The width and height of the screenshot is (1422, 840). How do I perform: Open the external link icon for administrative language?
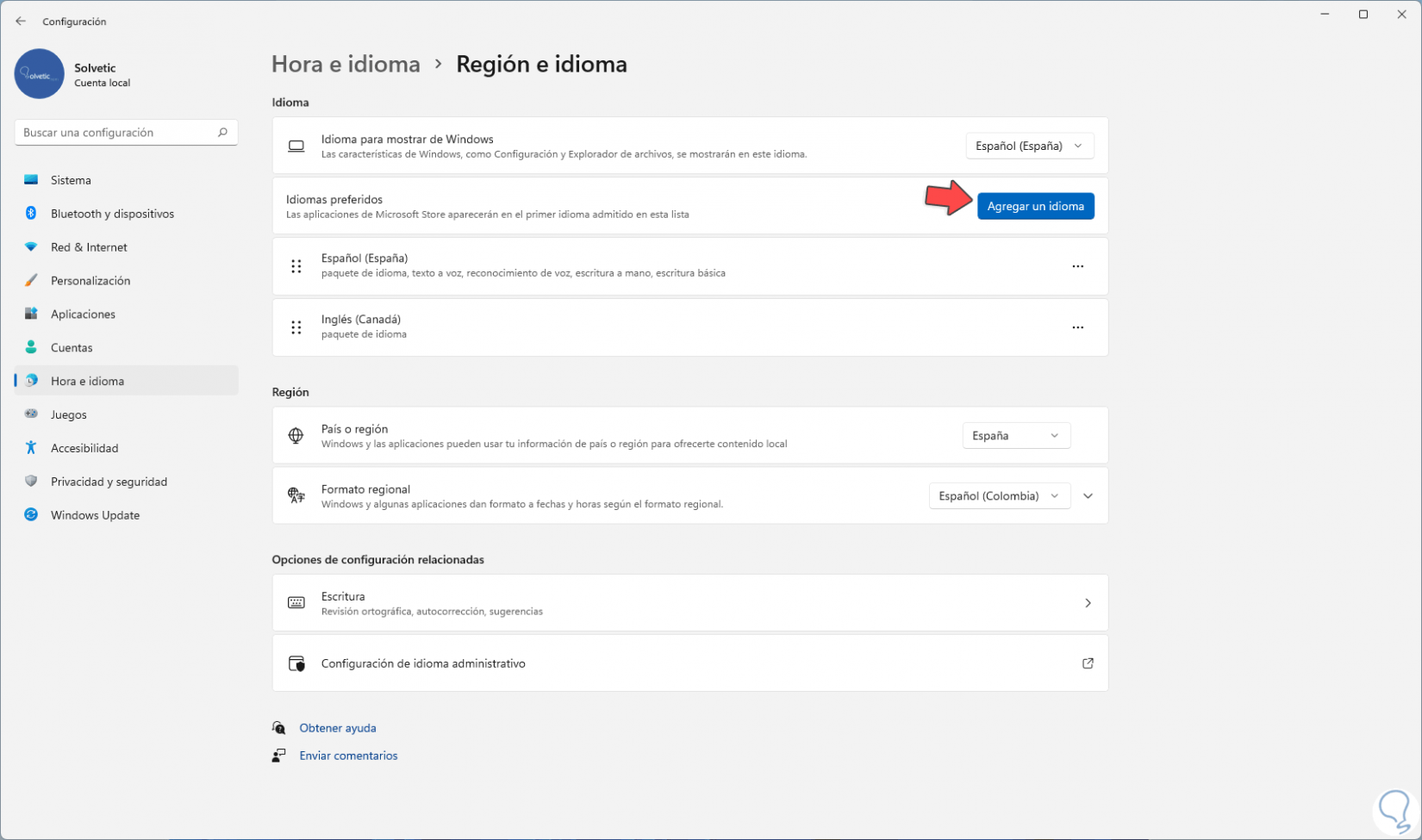tap(1088, 663)
